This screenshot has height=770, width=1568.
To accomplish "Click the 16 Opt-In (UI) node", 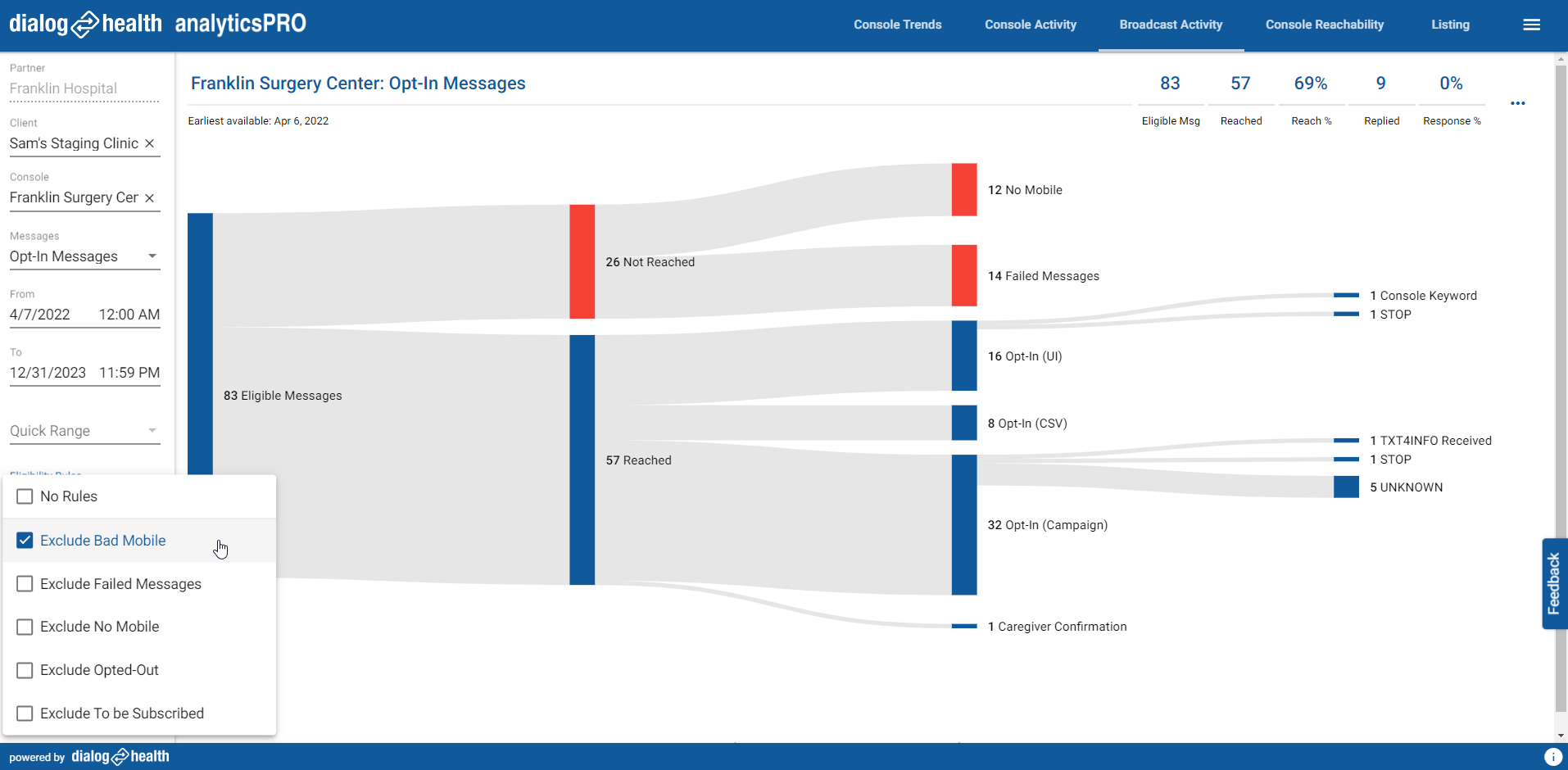I will [x=963, y=356].
